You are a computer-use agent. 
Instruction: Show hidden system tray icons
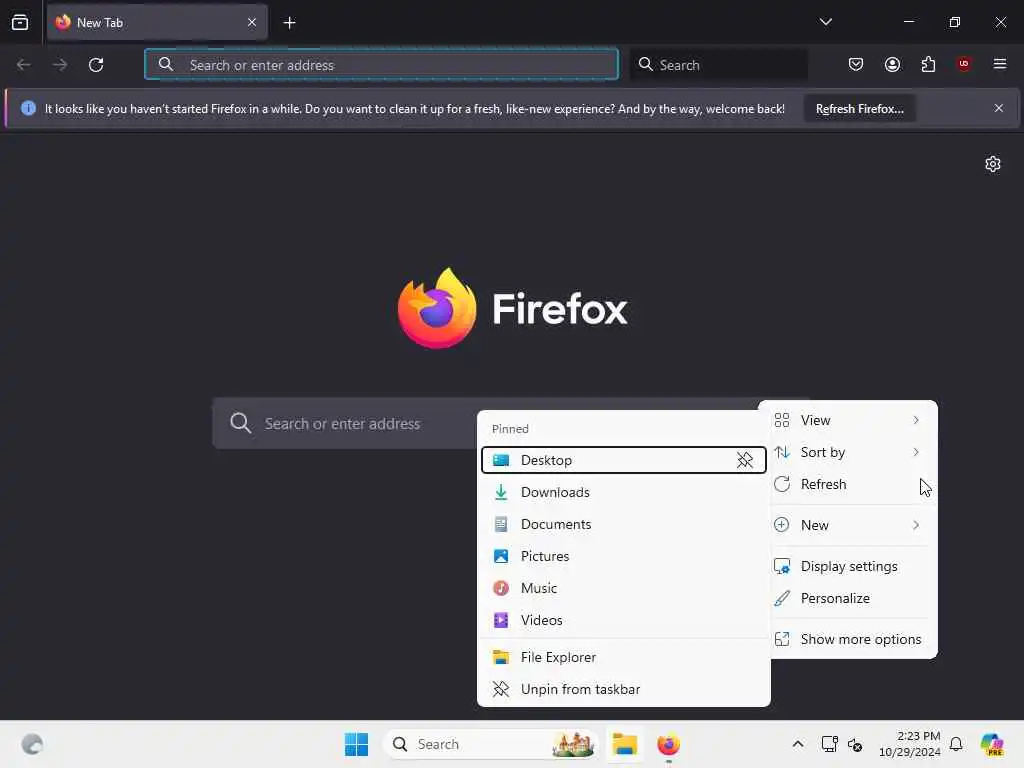coord(797,744)
